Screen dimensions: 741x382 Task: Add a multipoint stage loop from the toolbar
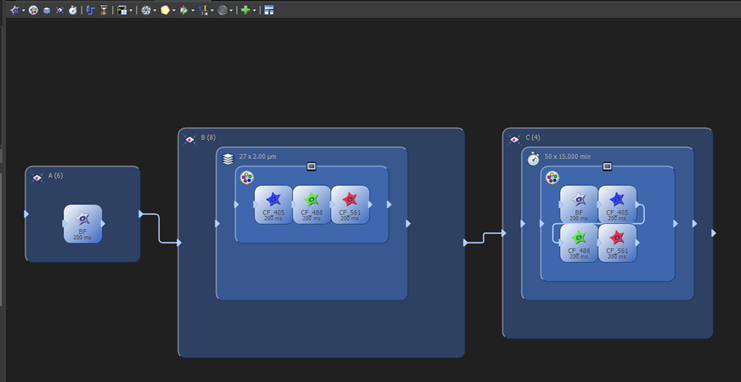(60, 10)
